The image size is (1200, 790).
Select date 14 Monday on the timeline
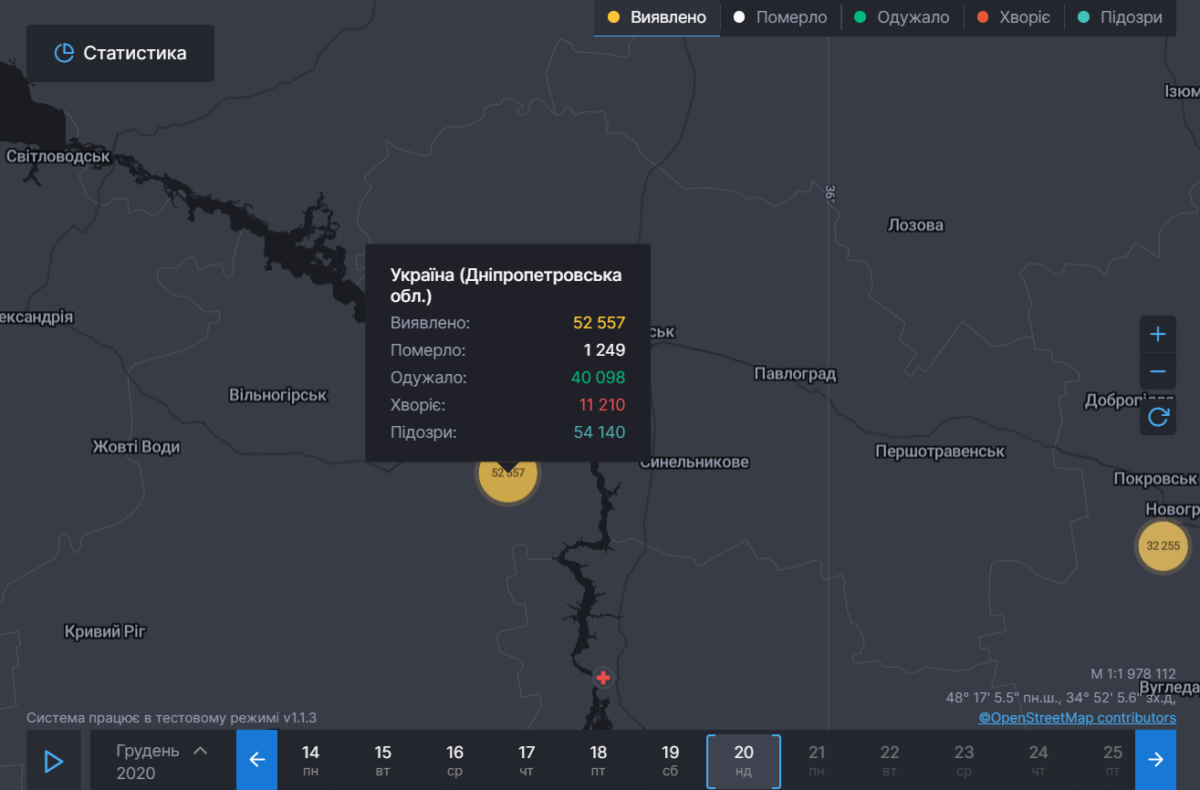pyautogui.click(x=311, y=761)
